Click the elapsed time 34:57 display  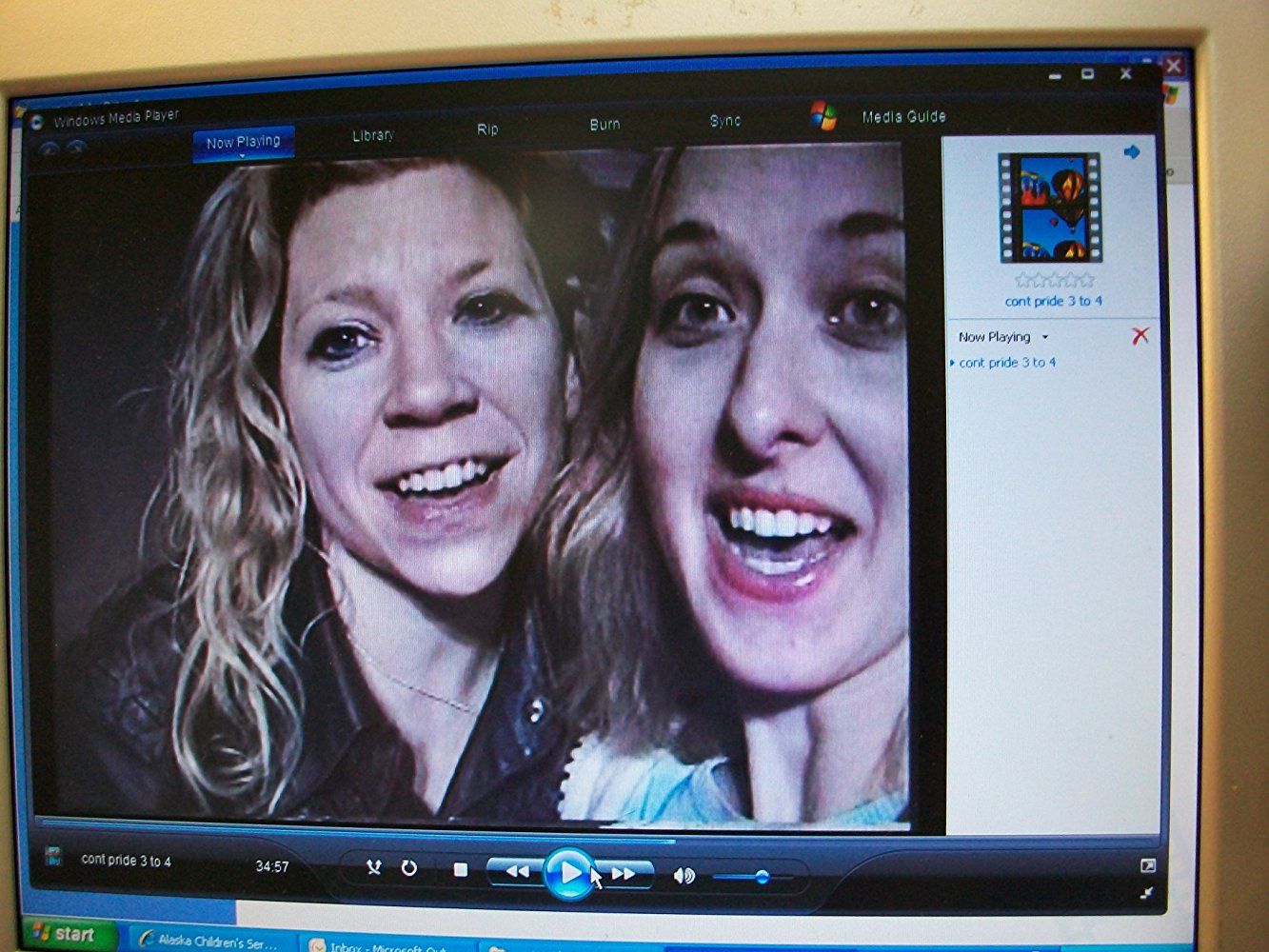pyautogui.click(x=271, y=866)
